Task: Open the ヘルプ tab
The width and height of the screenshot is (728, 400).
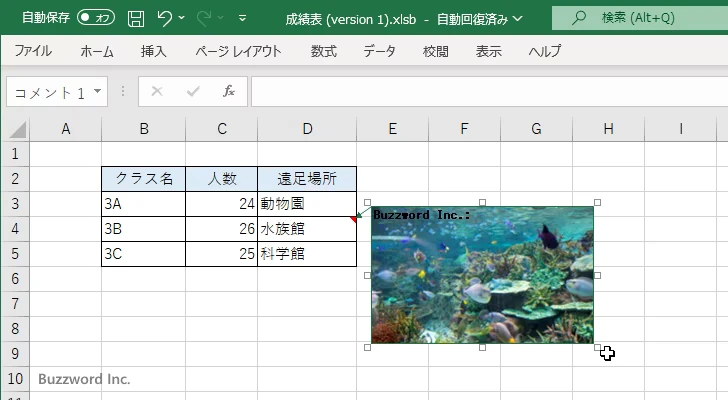Action: click(545, 51)
